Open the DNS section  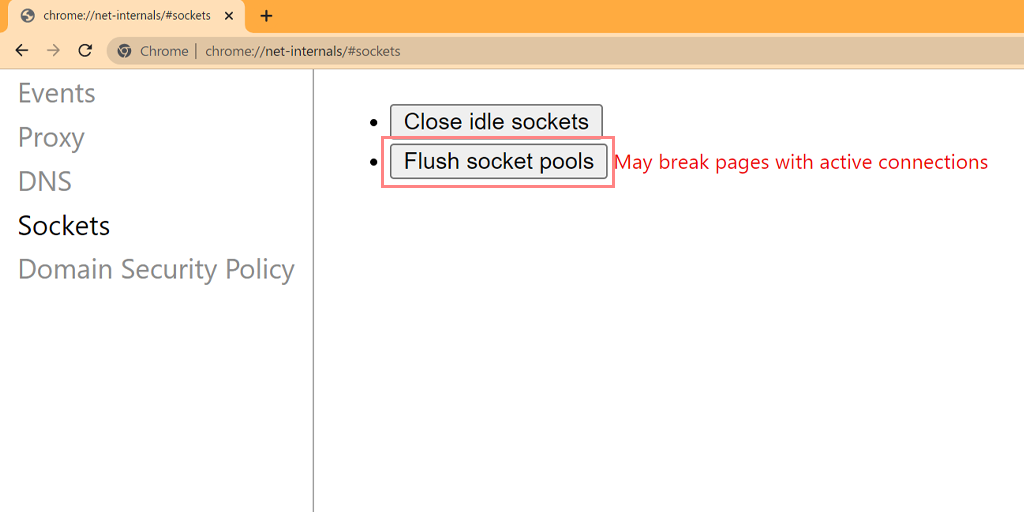(44, 182)
